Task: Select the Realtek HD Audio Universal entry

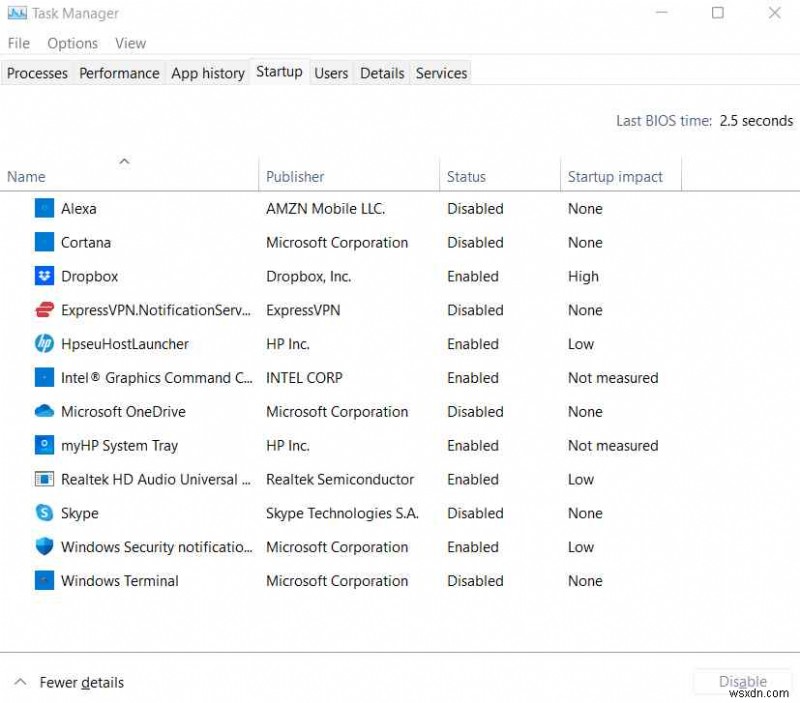Action: coord(156,479)
